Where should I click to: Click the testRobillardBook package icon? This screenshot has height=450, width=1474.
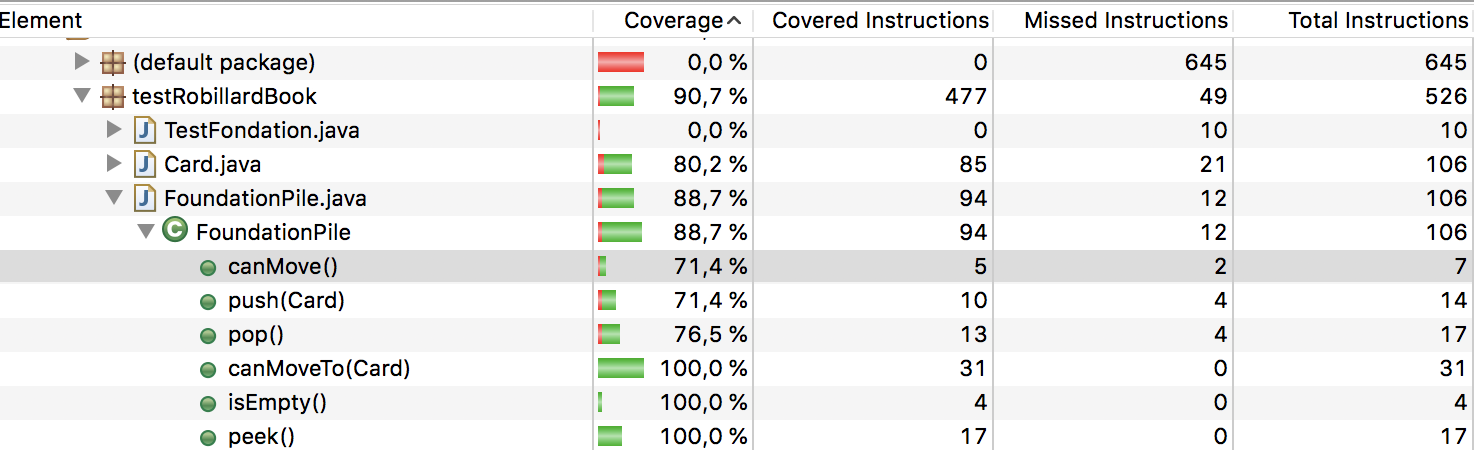pos(113,97)
